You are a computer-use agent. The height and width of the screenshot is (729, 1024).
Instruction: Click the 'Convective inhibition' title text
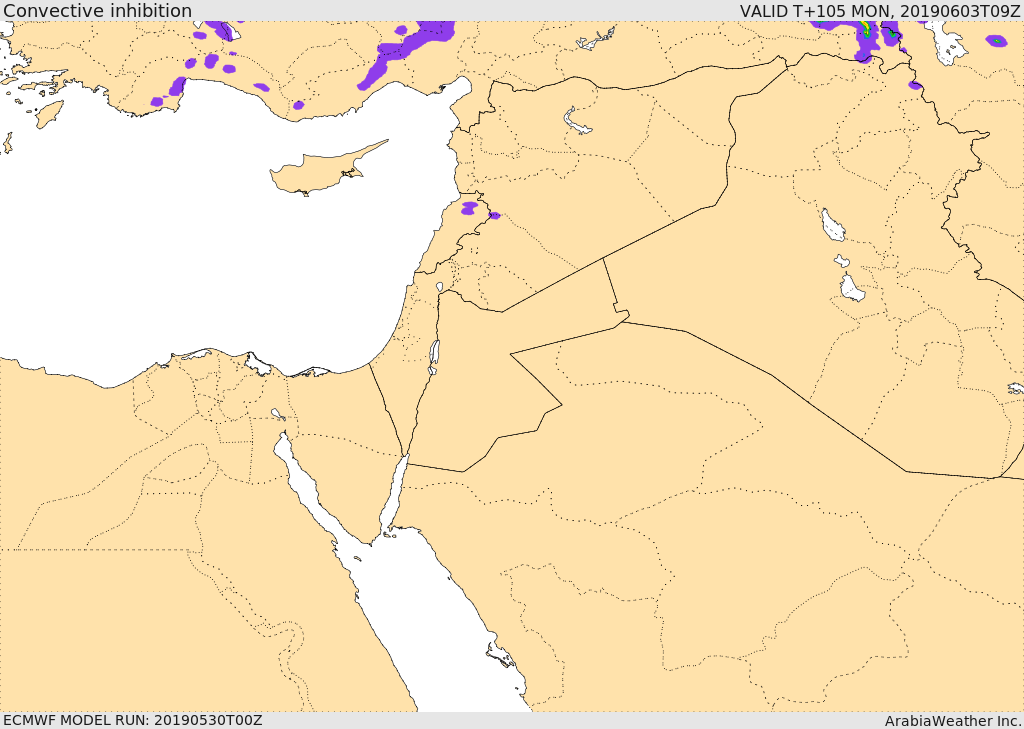tap(97, 10)
